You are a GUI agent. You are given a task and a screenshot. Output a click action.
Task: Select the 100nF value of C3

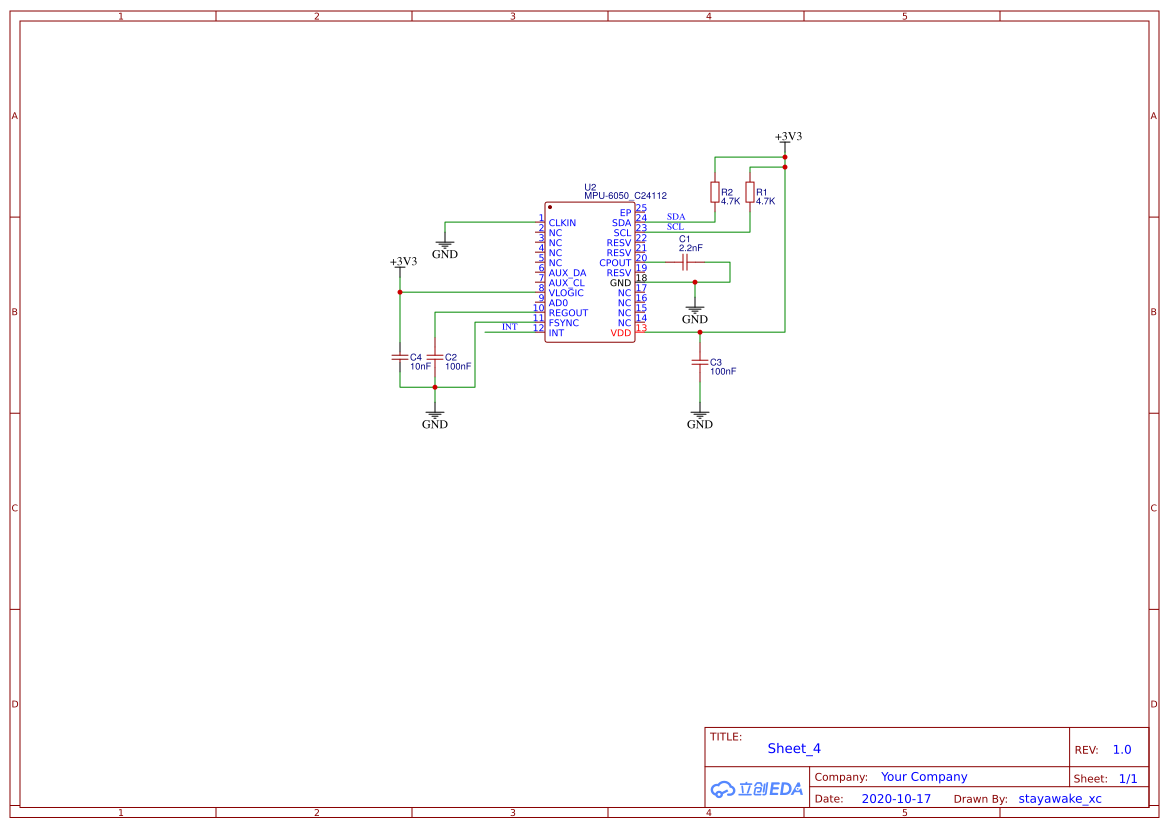[723, 371]
